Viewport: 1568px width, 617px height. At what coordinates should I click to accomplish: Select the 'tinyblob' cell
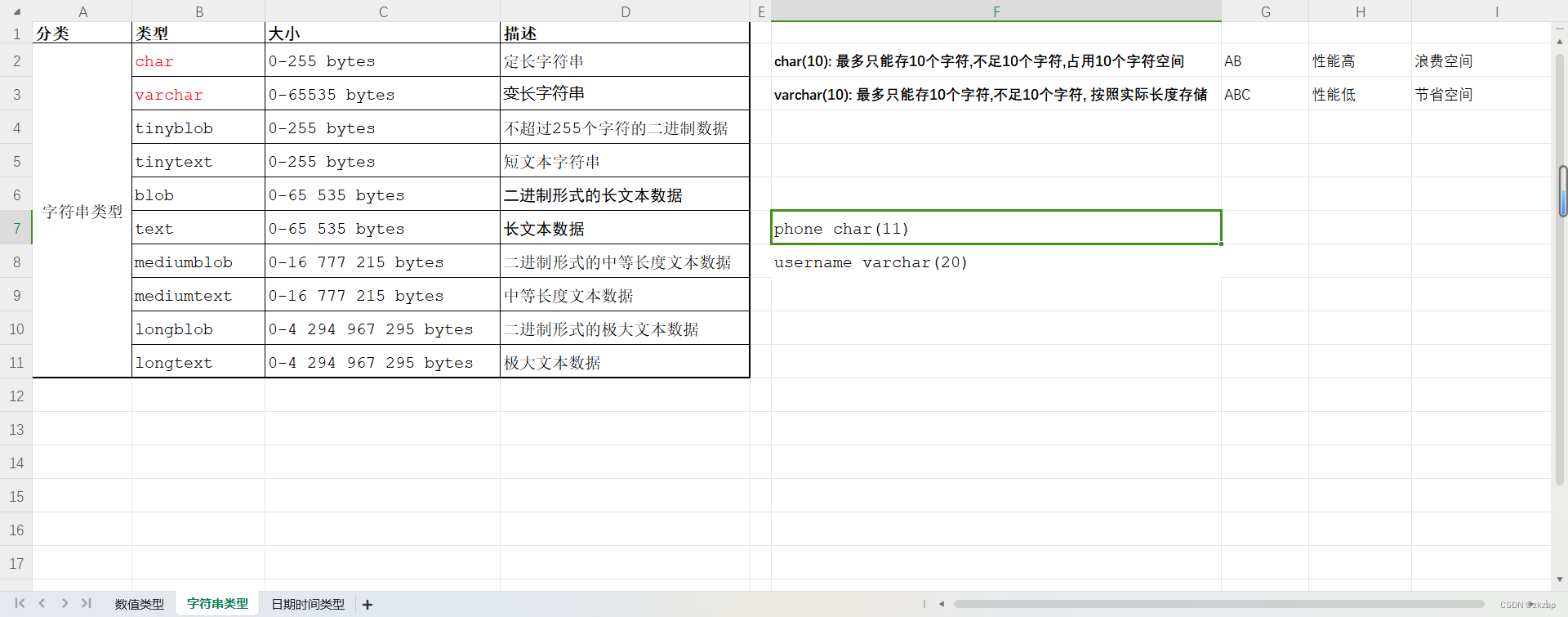[198, 127]
